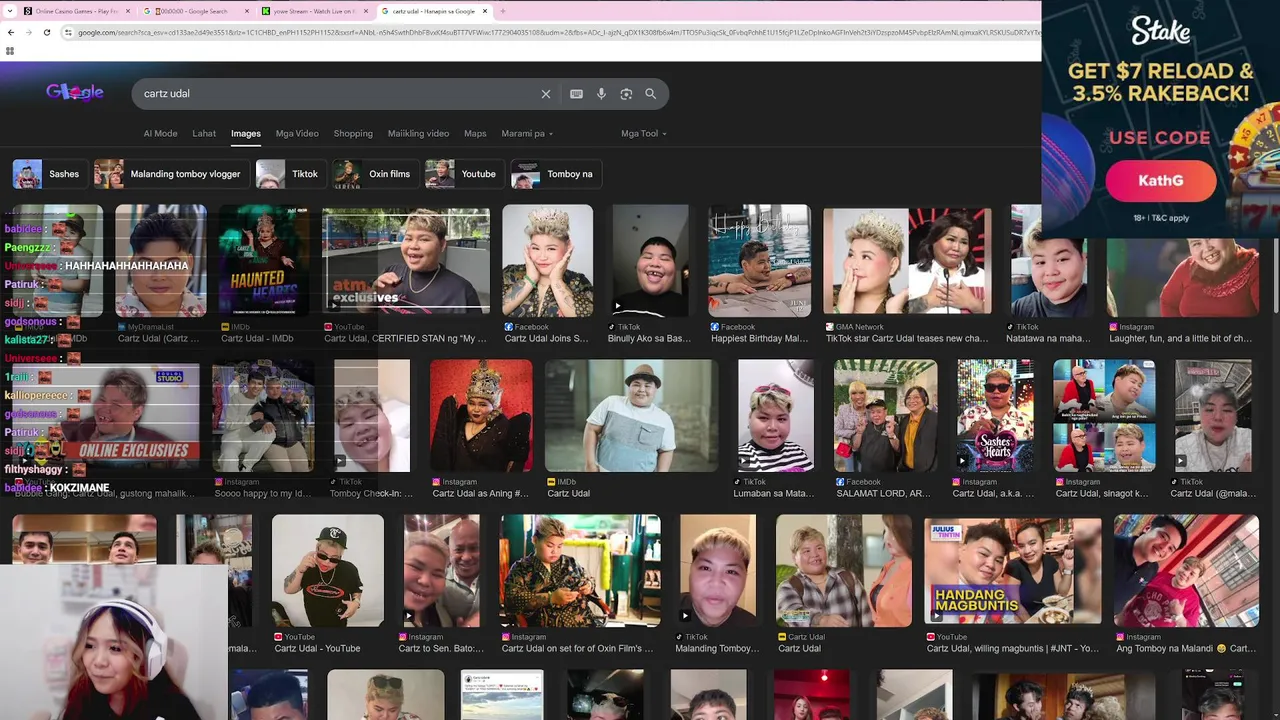Open Cartz Udal as Aning red dress image
The image size is (1280, 720).
click(481, 415)
